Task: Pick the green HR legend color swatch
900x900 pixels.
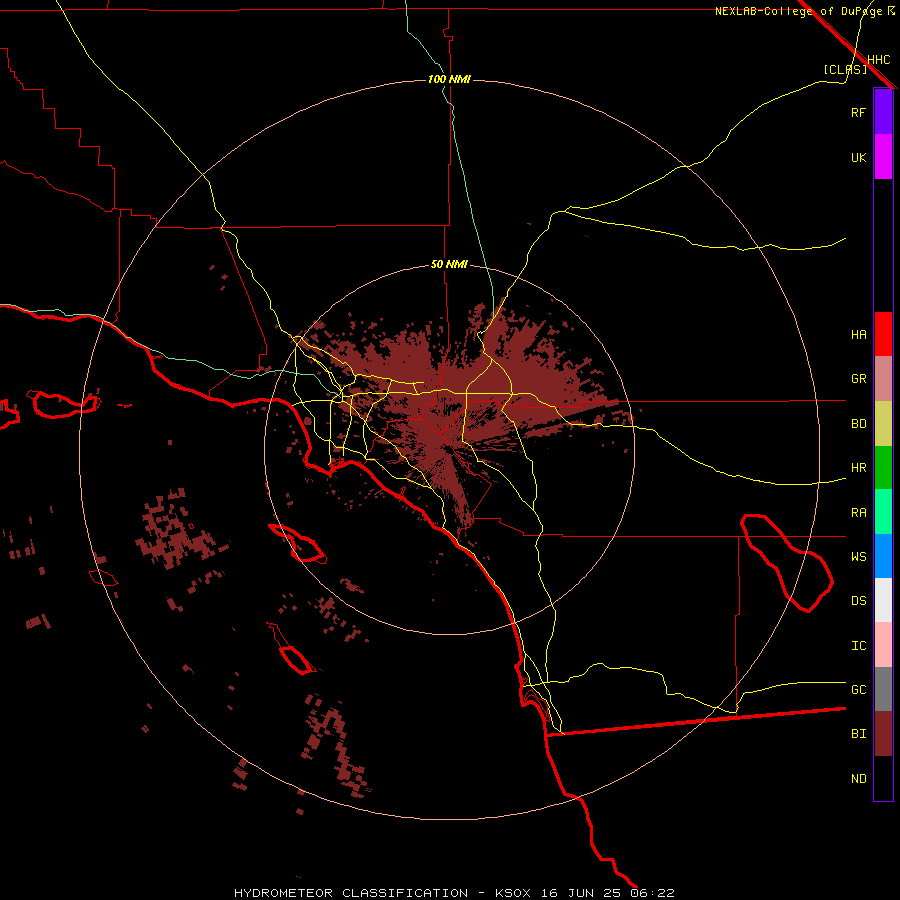Action: pyautogui.click(x=883, y=467)
